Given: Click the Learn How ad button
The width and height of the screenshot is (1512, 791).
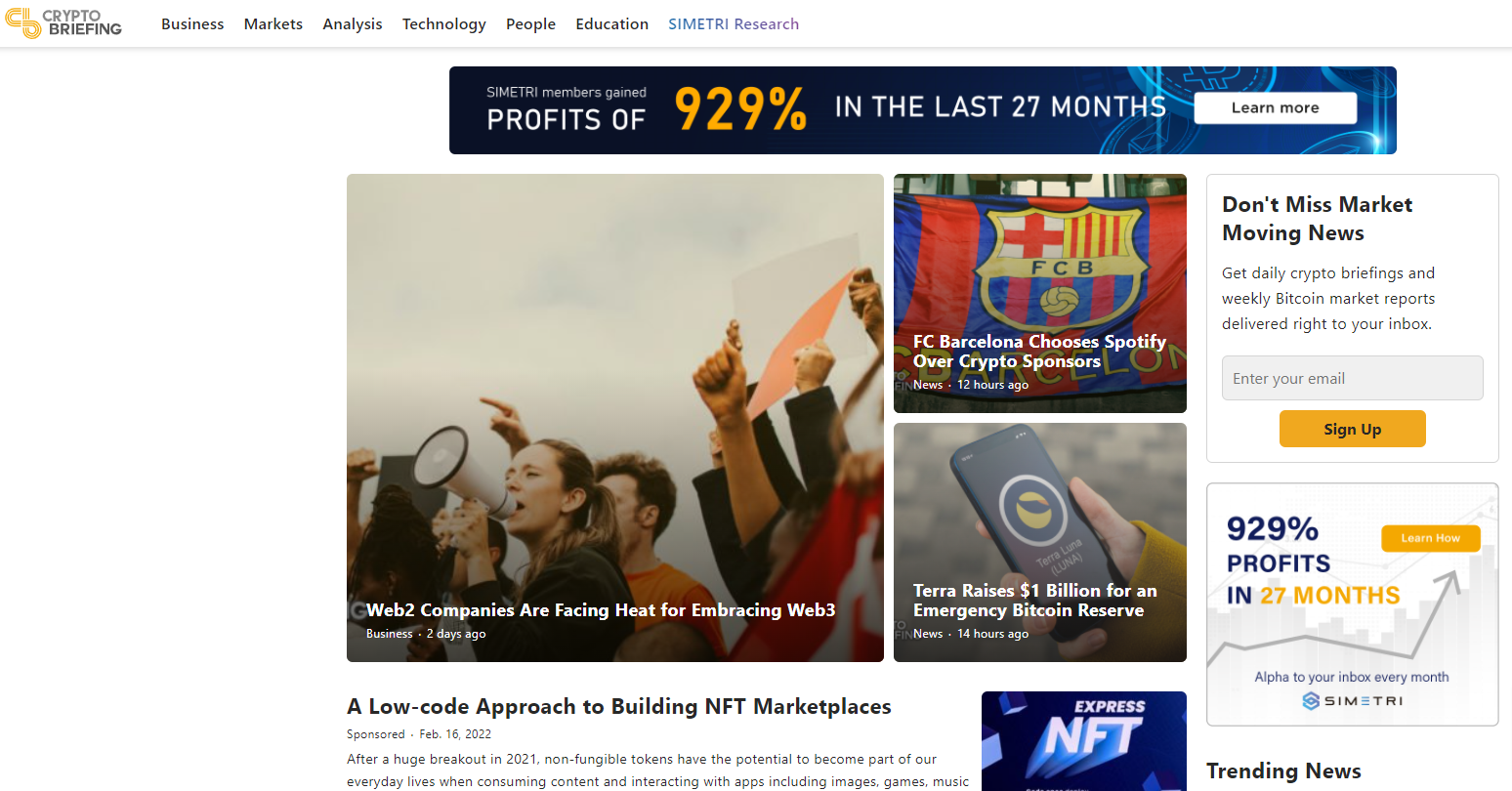Looking at the screenshot, I should (x=1431, y=538).
